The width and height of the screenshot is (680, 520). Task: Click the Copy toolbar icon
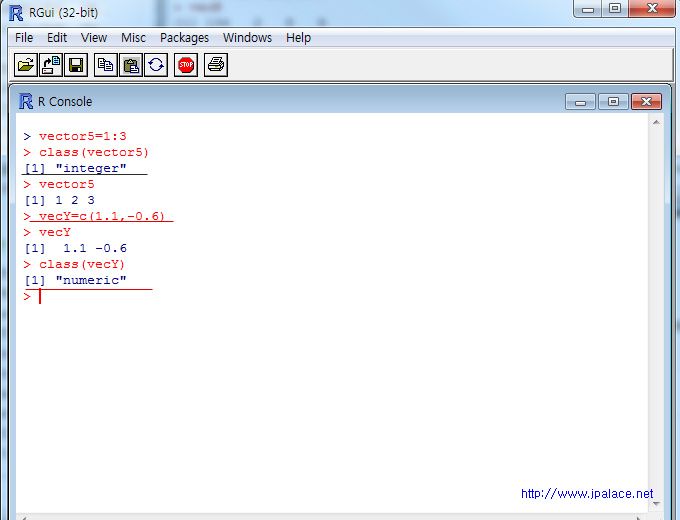click(106, 65)
